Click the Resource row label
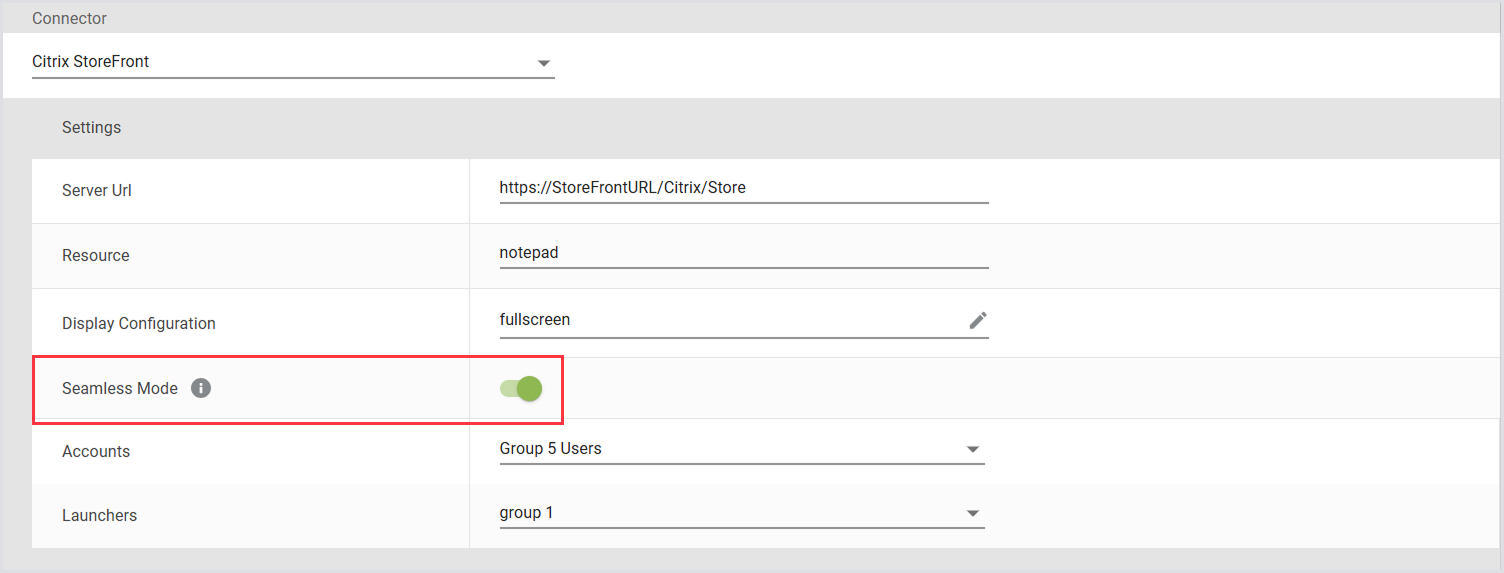Screen dimensions: 1504x573 click(x=96, y=256)
